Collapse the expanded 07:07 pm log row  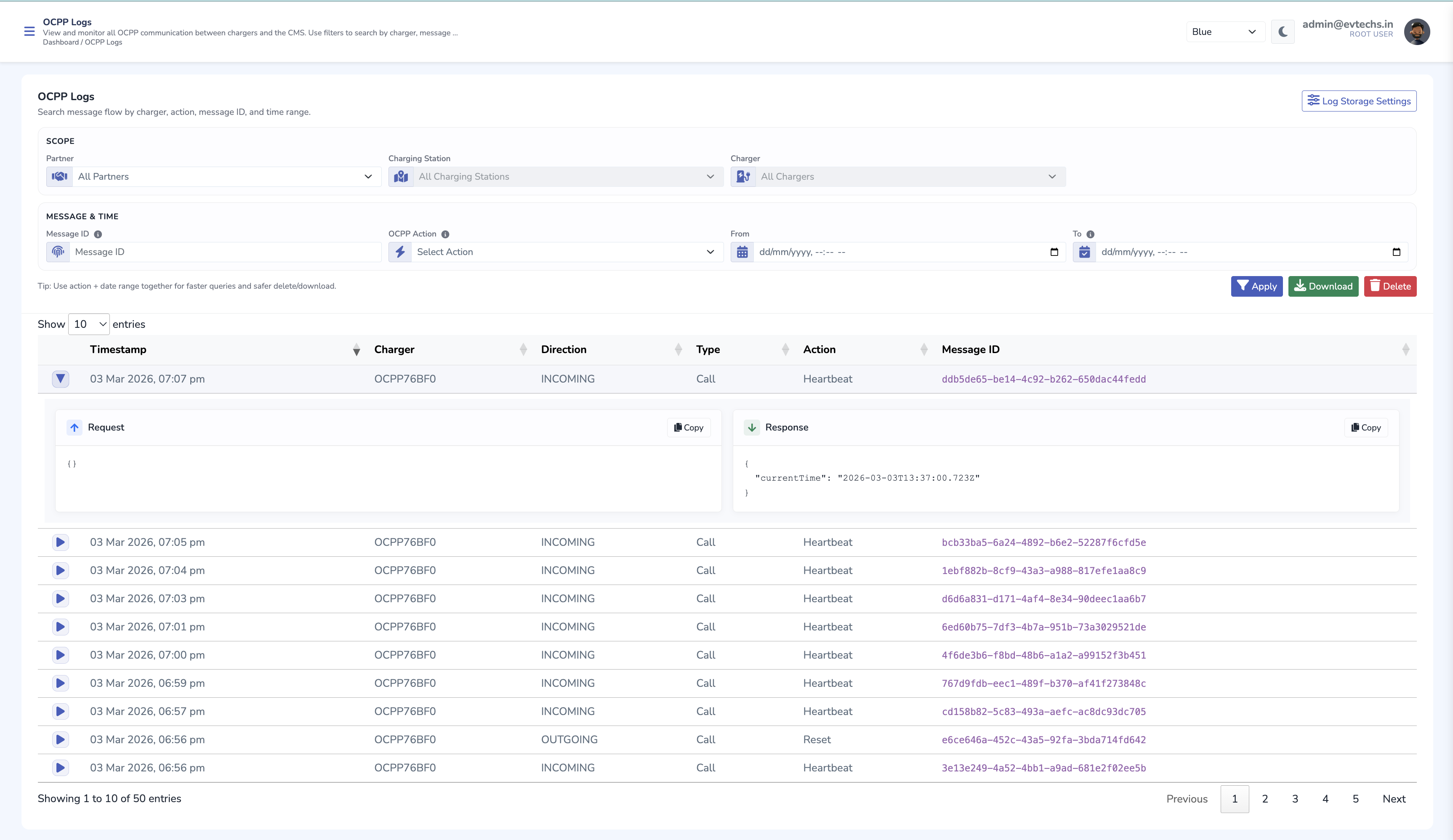[60, 379]
